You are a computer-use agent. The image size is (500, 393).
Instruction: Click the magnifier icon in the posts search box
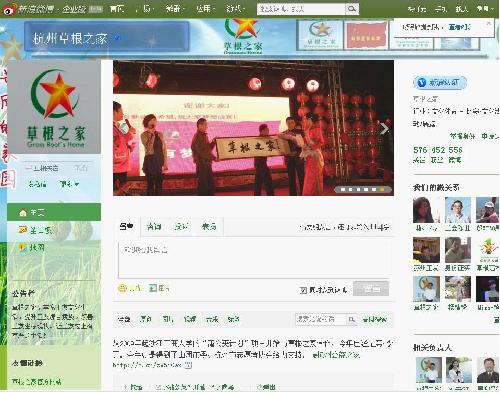click(x=351, y=320)
